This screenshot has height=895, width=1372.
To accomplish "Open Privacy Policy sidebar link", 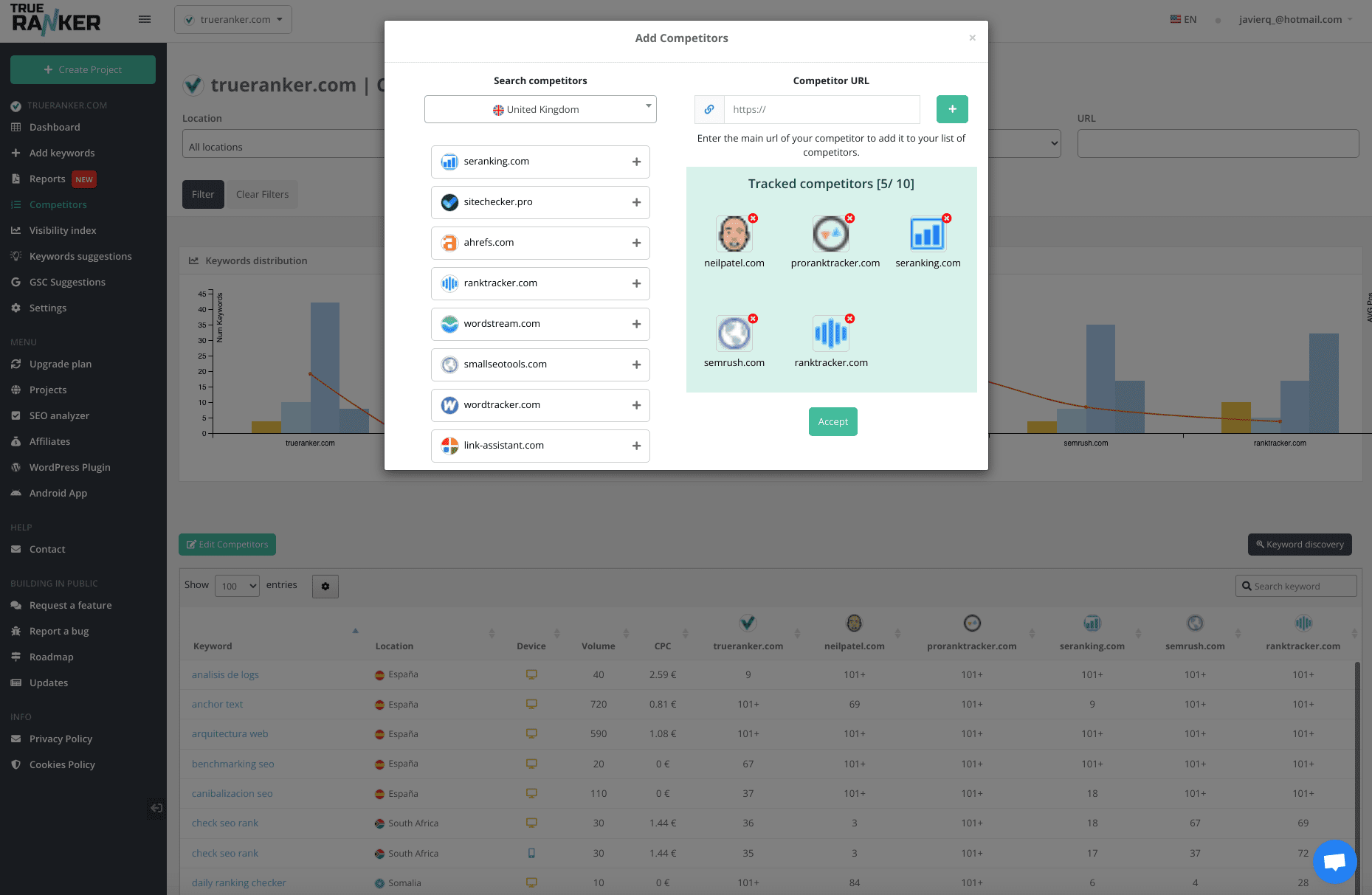I will coord(61,739).
